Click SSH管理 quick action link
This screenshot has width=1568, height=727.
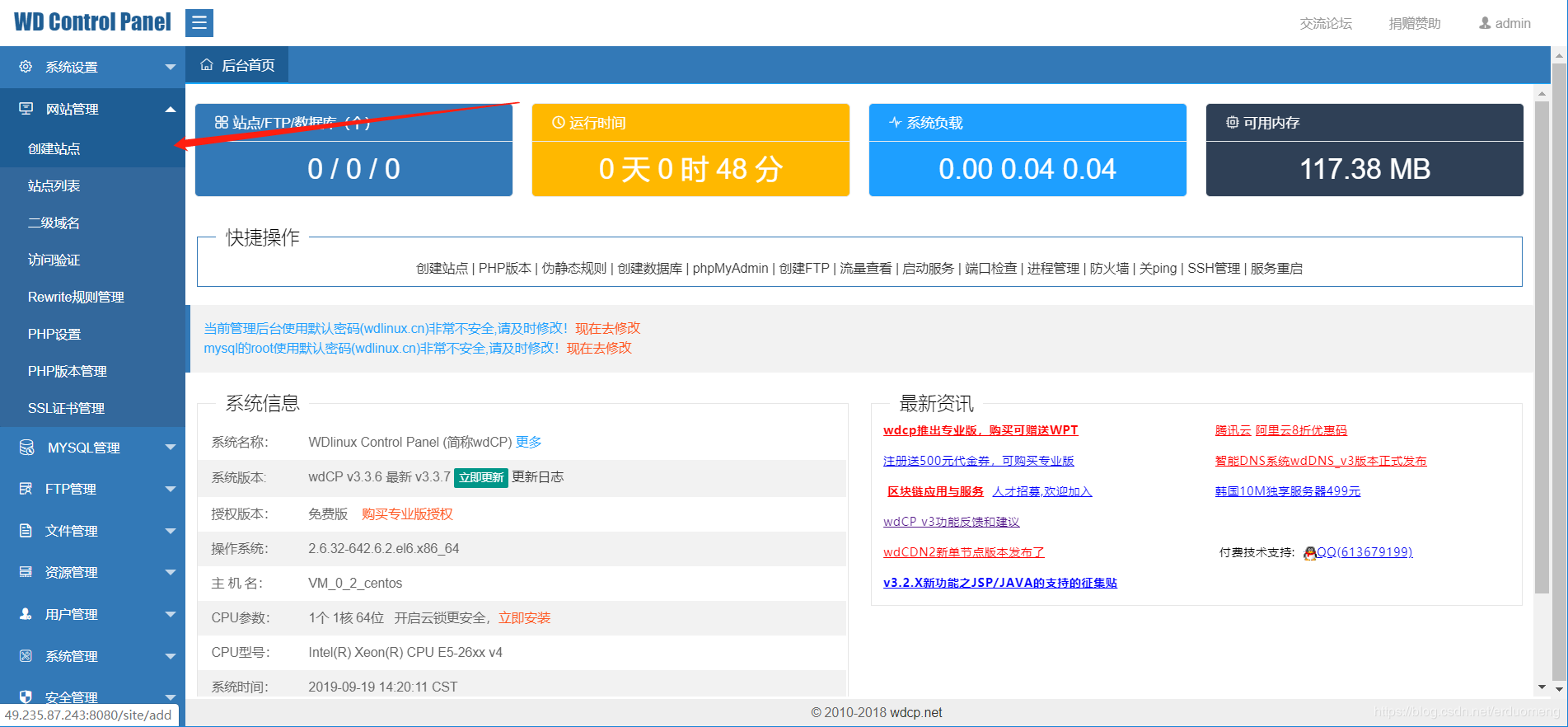coord(1214,268)
